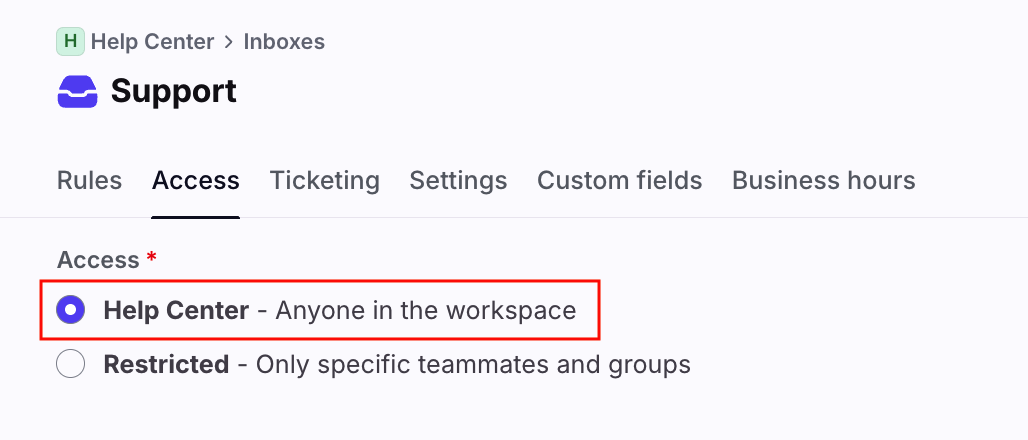This screenshot has height=440, width=1028.
Task: Click the Access field label
Action: (x=98, y=260)
